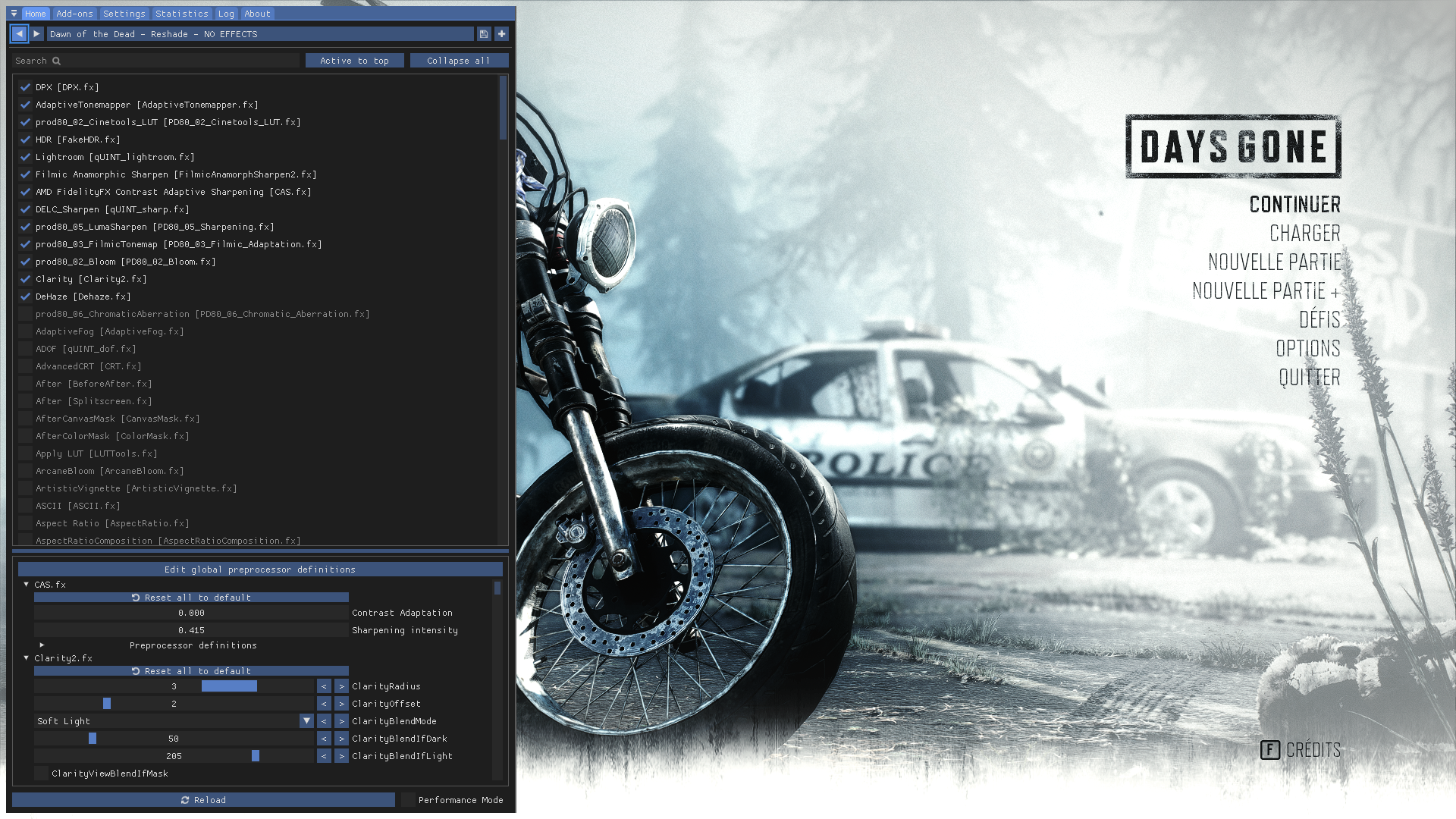Reset all CAS.fx values to default

191,598
